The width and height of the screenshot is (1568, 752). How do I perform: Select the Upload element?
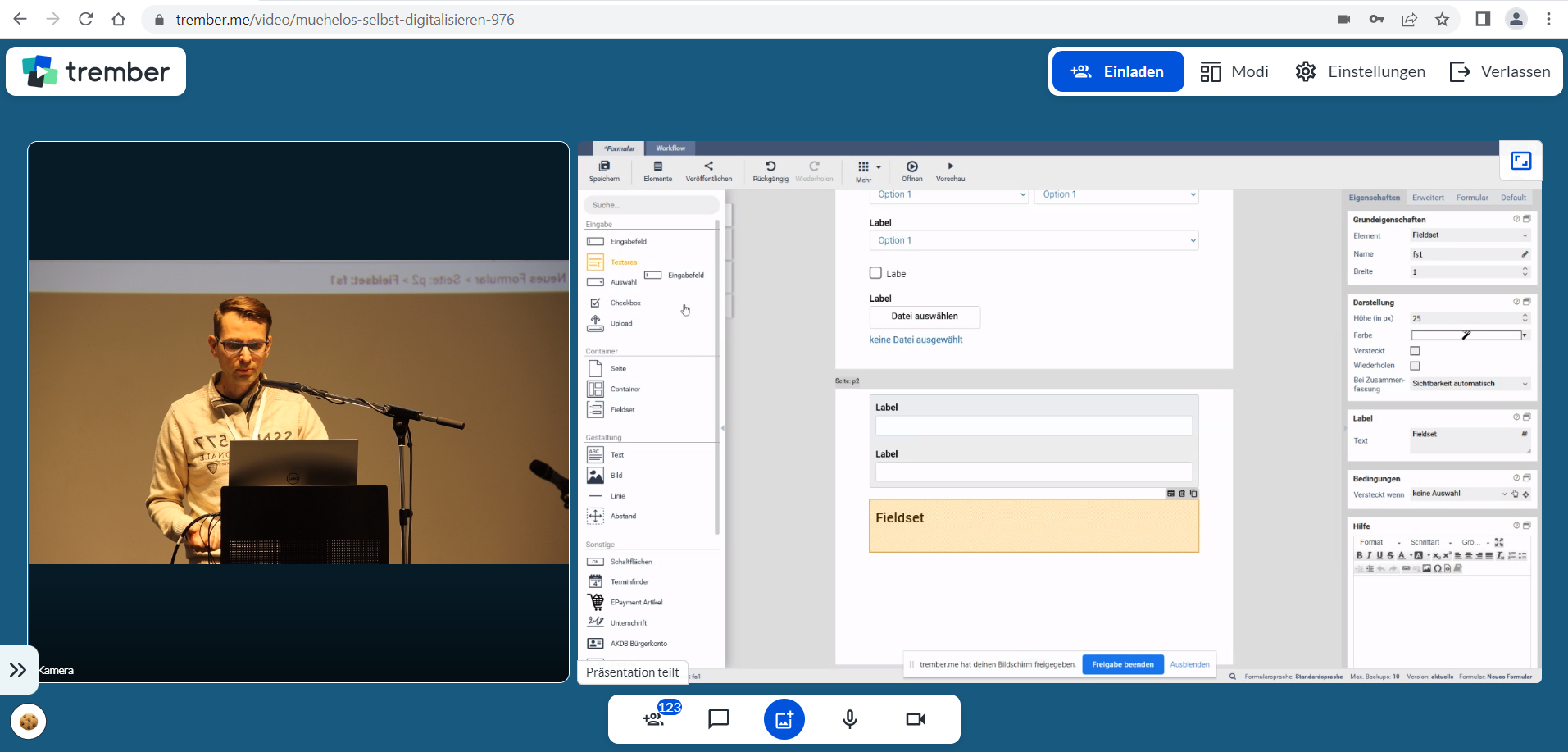coord(611,323)
